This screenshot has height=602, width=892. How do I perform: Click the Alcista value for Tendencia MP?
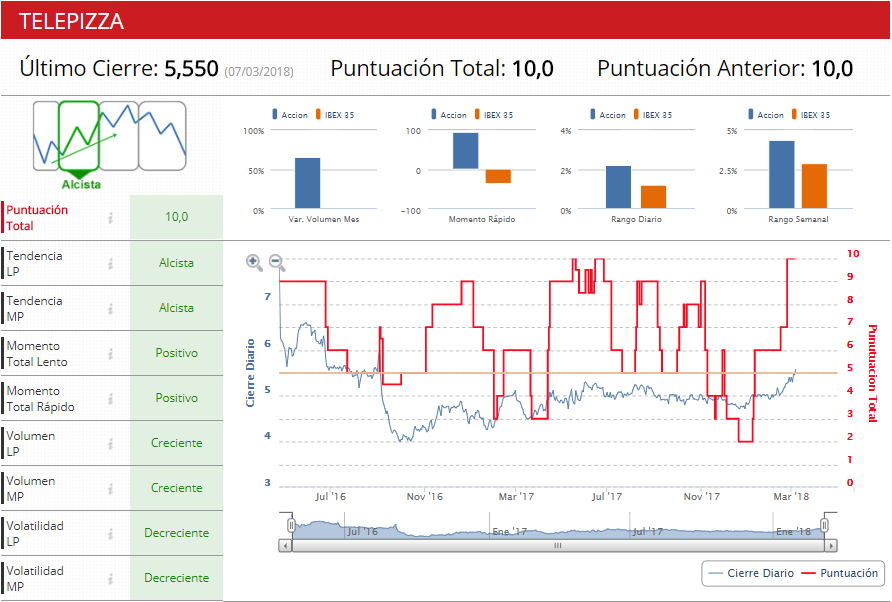click(x=176, y=308)
